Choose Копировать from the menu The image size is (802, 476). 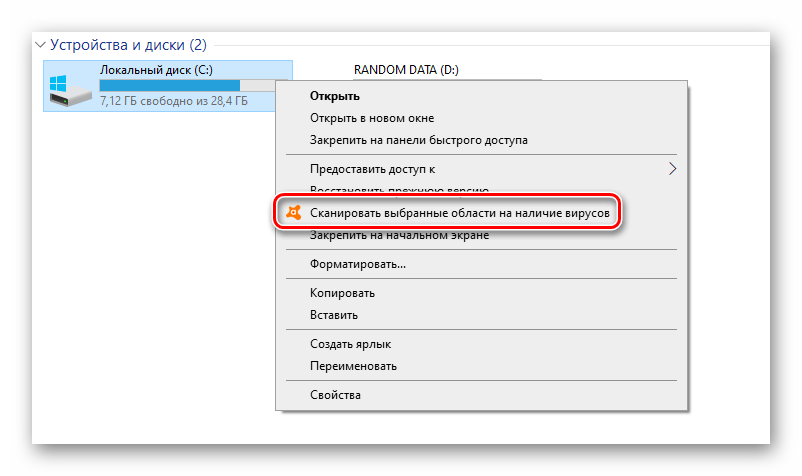click(342, 293)
